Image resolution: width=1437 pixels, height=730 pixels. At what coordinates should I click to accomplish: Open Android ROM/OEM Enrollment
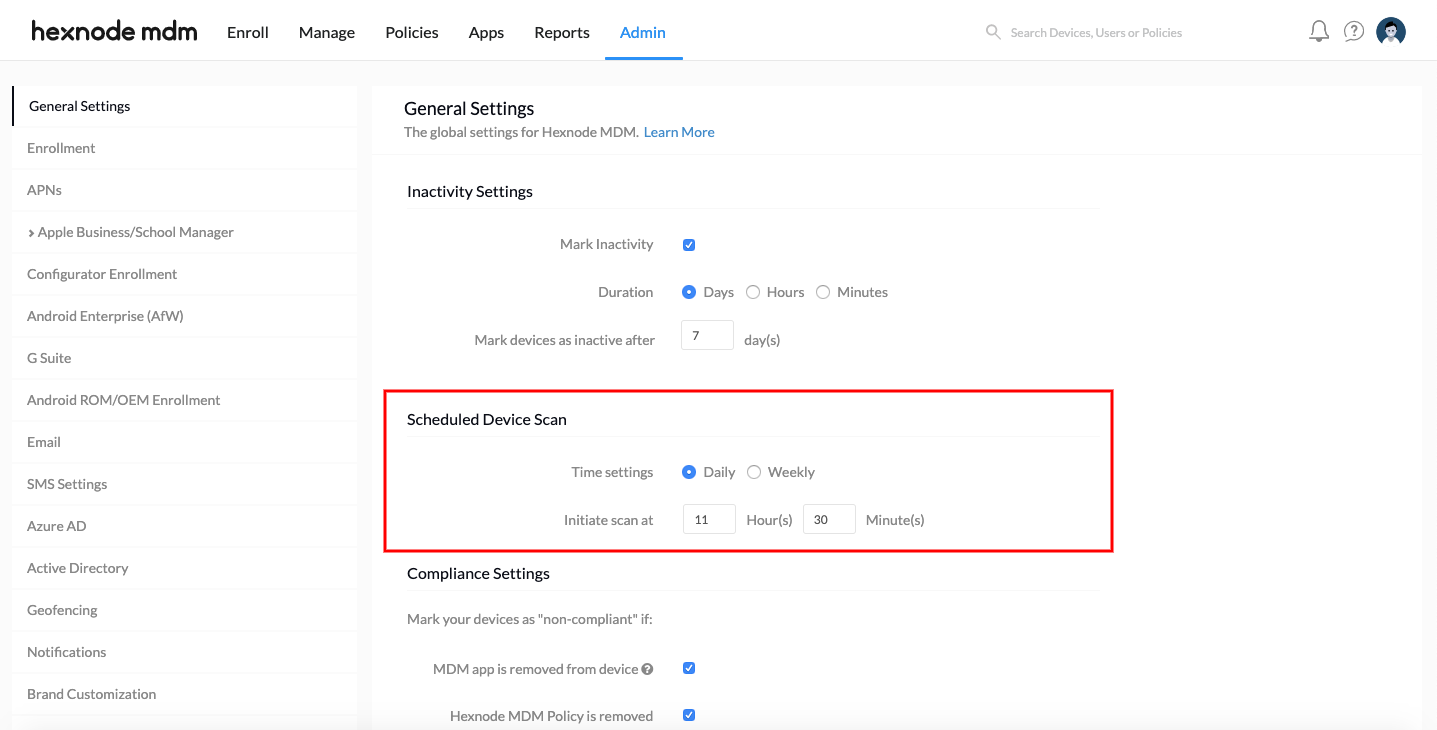[184, 400]
